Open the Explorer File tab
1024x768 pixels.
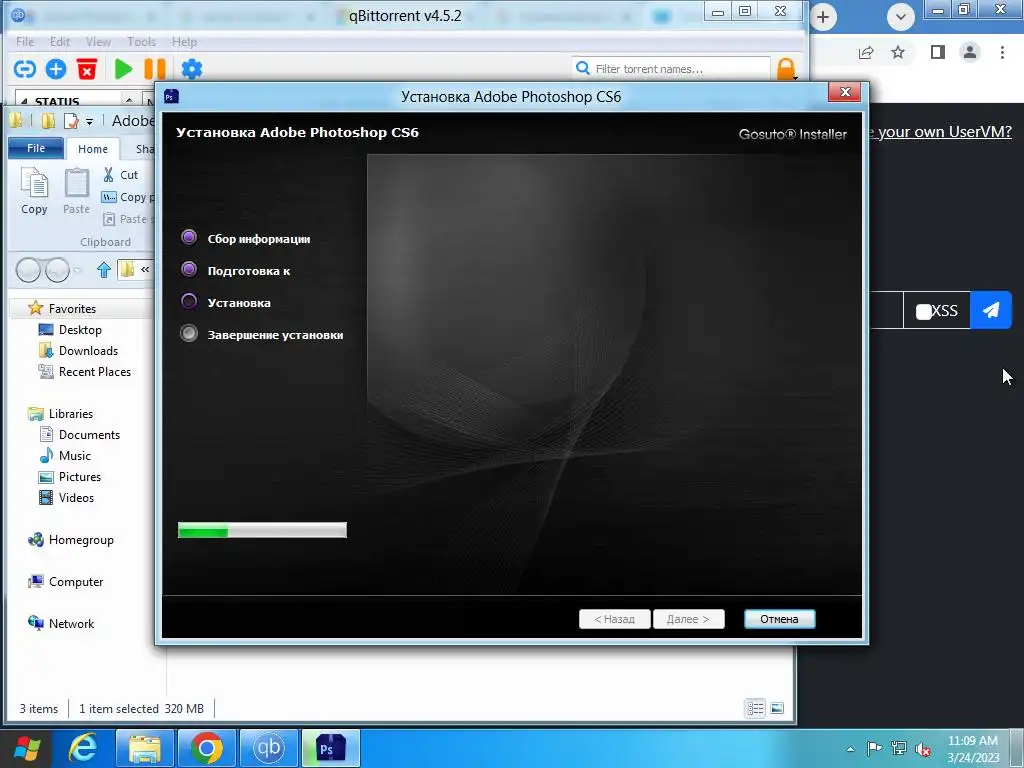coord(36,148)
